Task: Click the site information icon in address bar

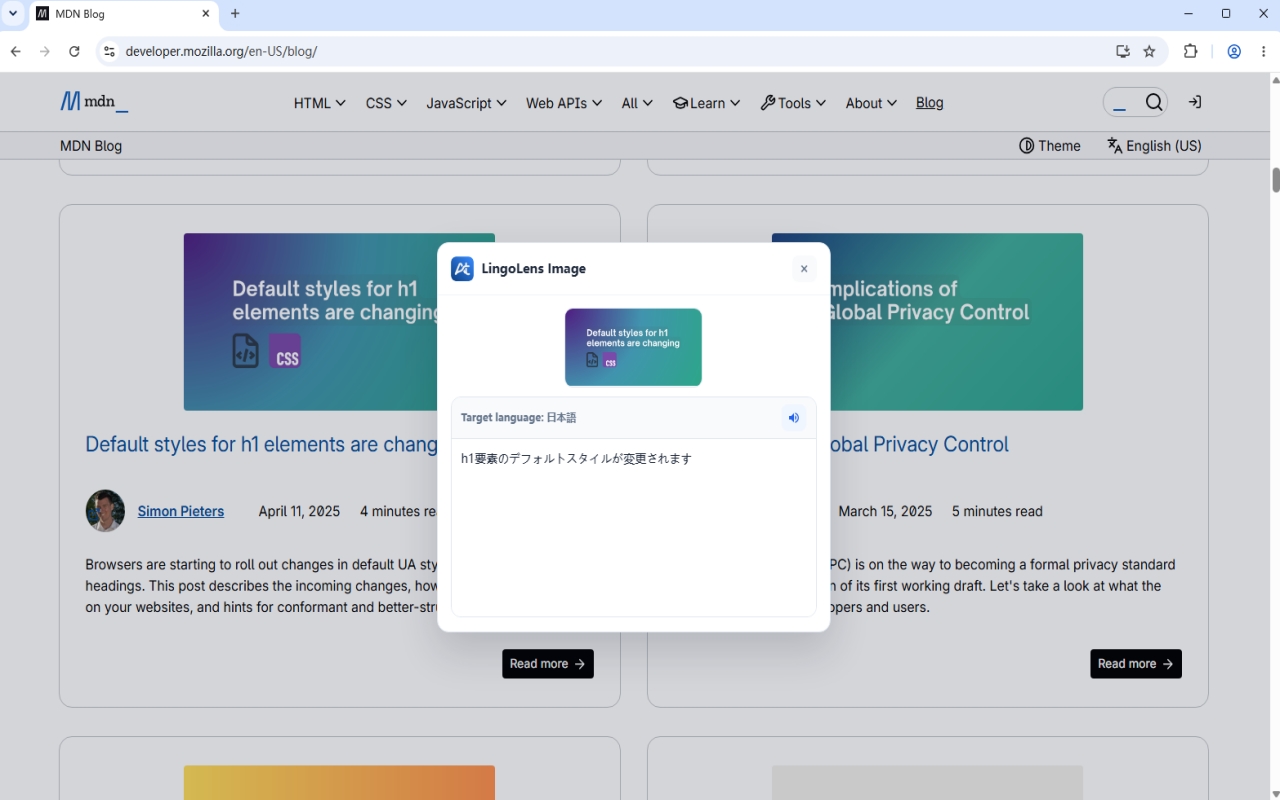Action: (109, 51)
